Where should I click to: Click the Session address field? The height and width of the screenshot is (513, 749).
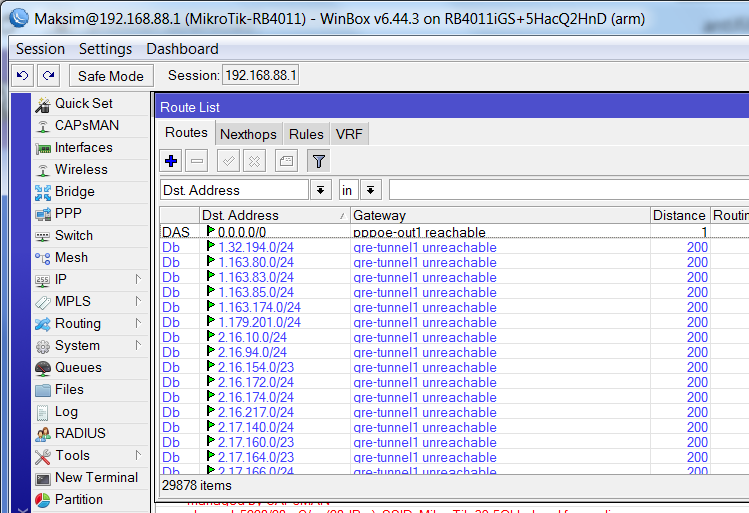click(x=260, y=75)
